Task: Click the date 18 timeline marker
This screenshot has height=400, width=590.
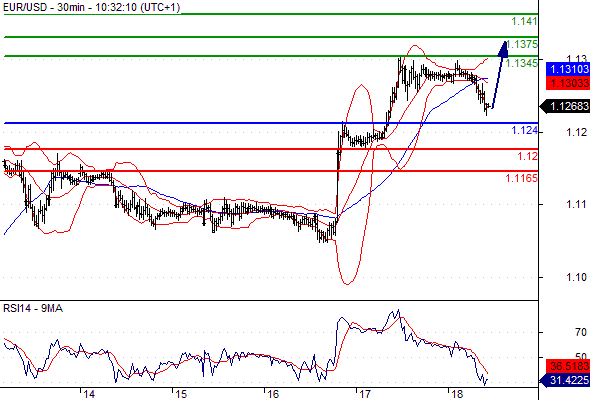Action: (x=456, y=394)
